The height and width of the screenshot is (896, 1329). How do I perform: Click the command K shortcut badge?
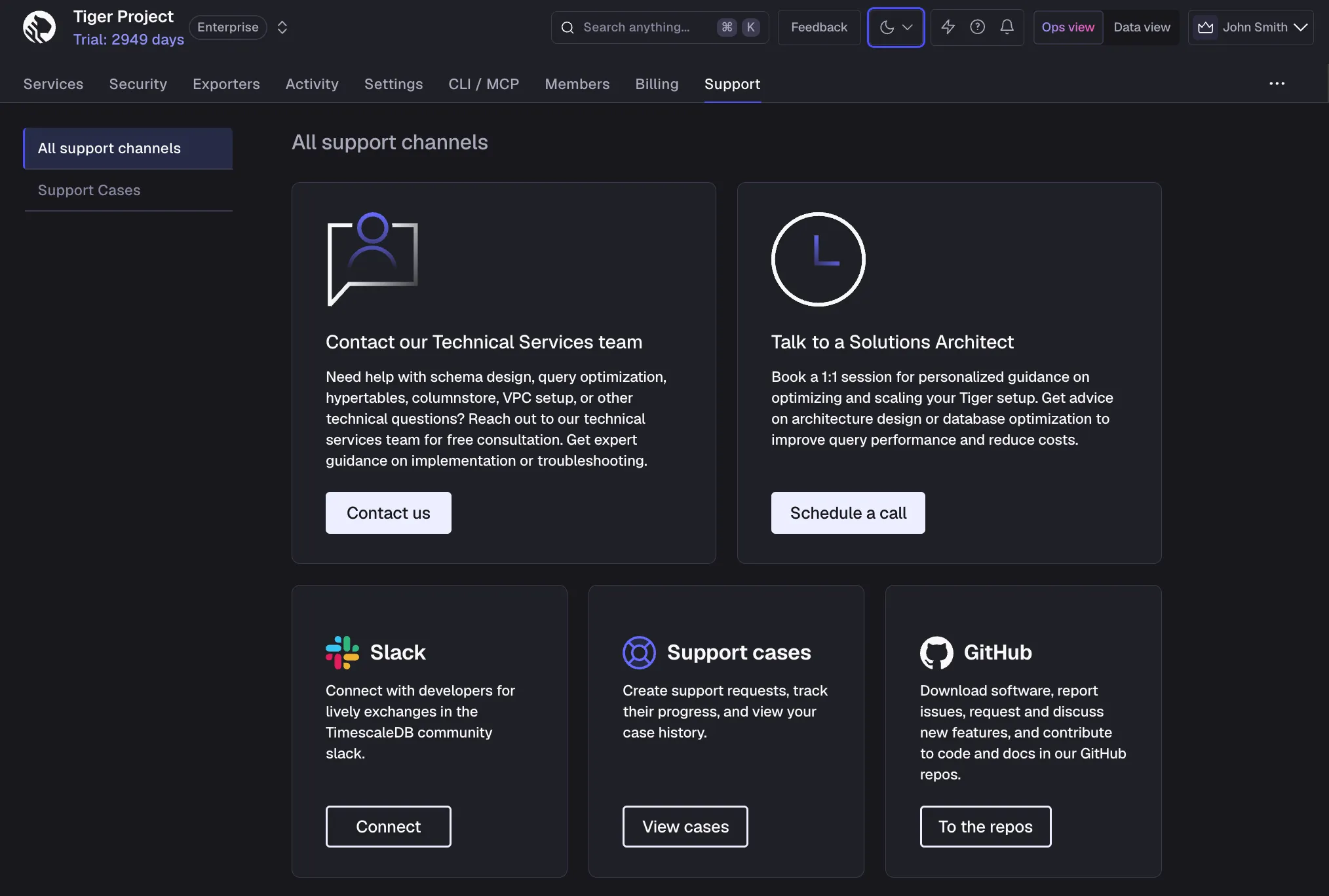739,28
